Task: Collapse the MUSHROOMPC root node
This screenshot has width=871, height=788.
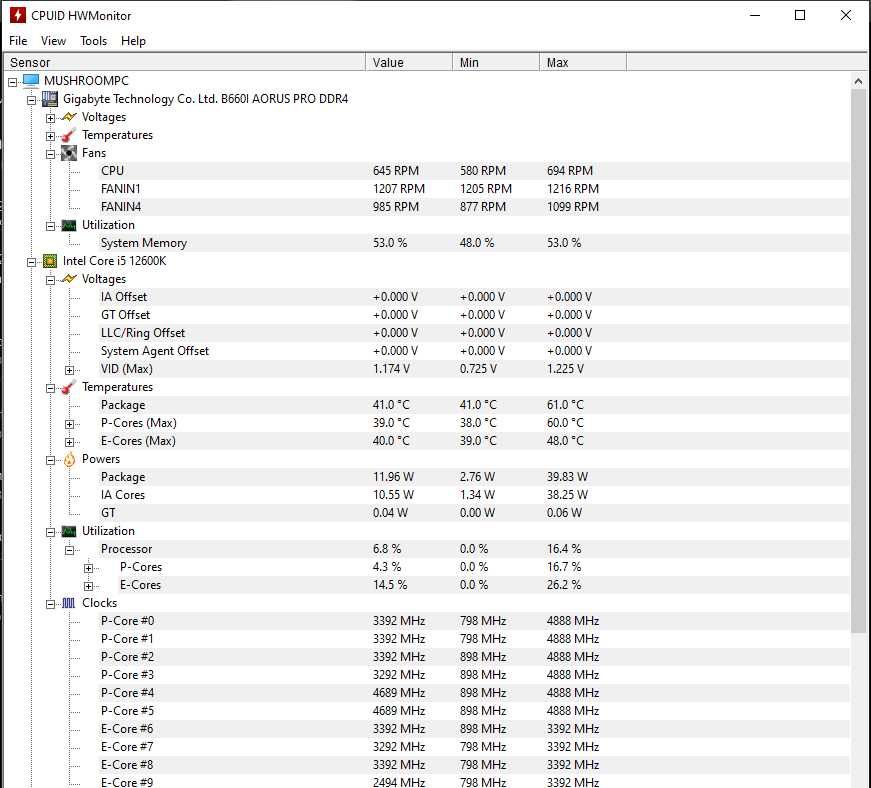Action: (x=13, y=82)
